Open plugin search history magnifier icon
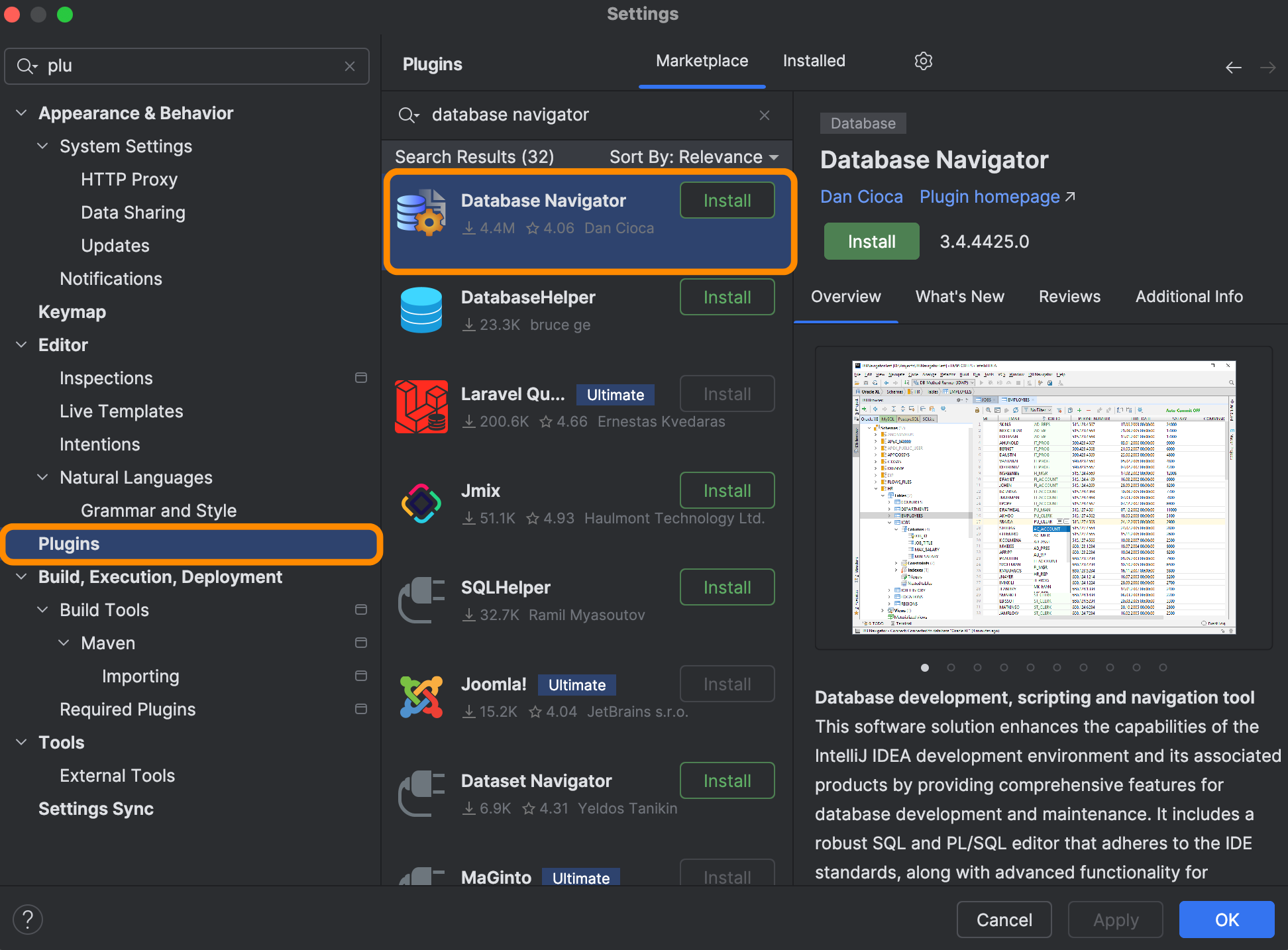This screenshot has width=1288, height=950. [x=409, y=115]
